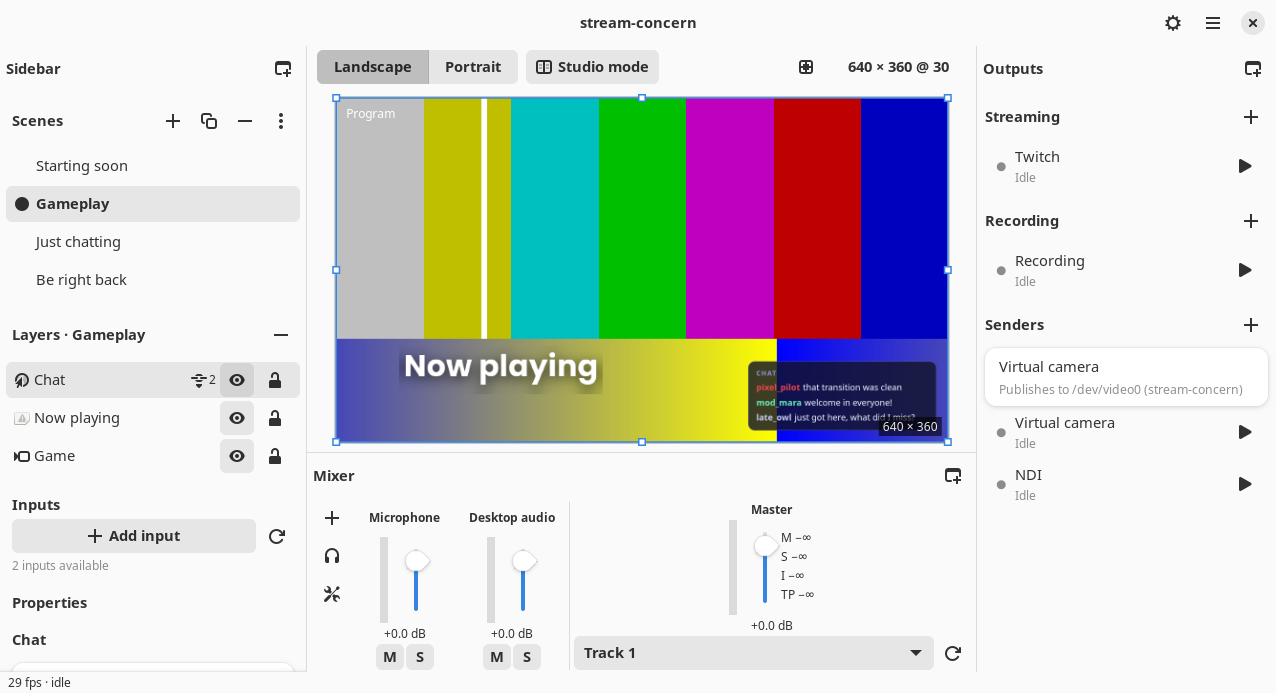1276x693 pixels.
Task: Refresh the inputs list
Action: point(277,536)
